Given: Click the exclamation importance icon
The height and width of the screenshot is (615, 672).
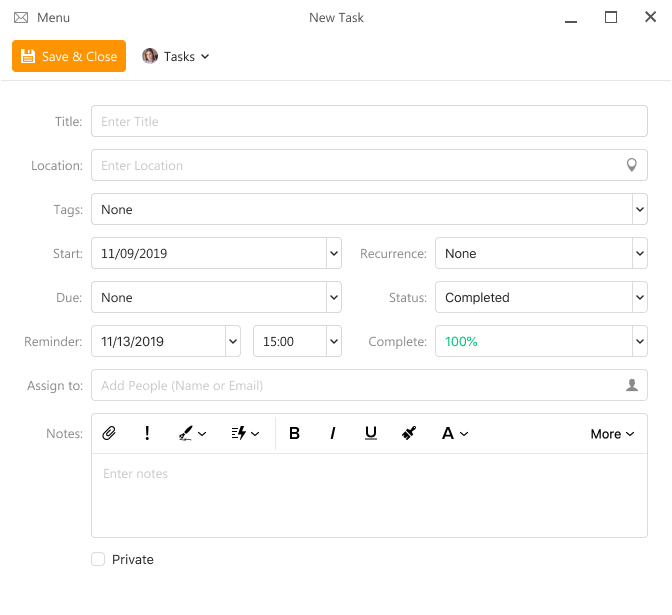Looking at the screenshot, I should coord(147,433).
